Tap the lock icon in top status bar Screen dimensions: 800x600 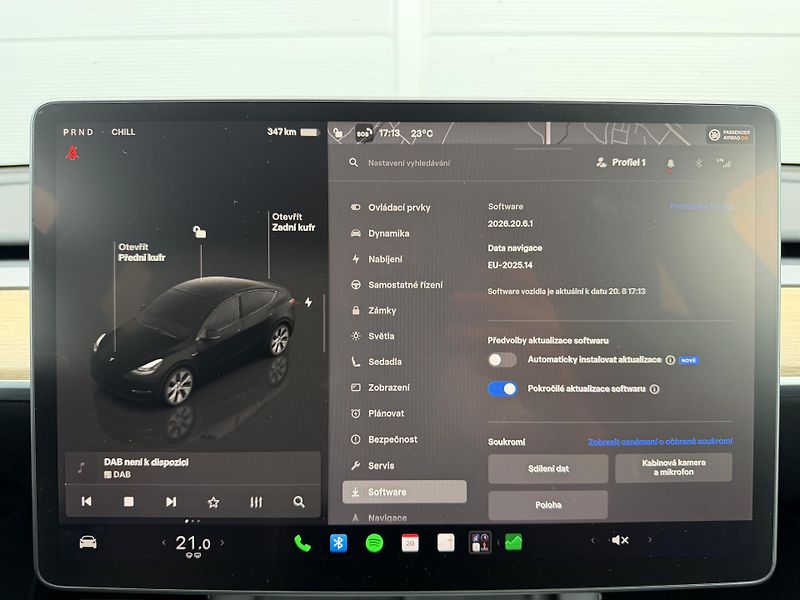point(337,133)
